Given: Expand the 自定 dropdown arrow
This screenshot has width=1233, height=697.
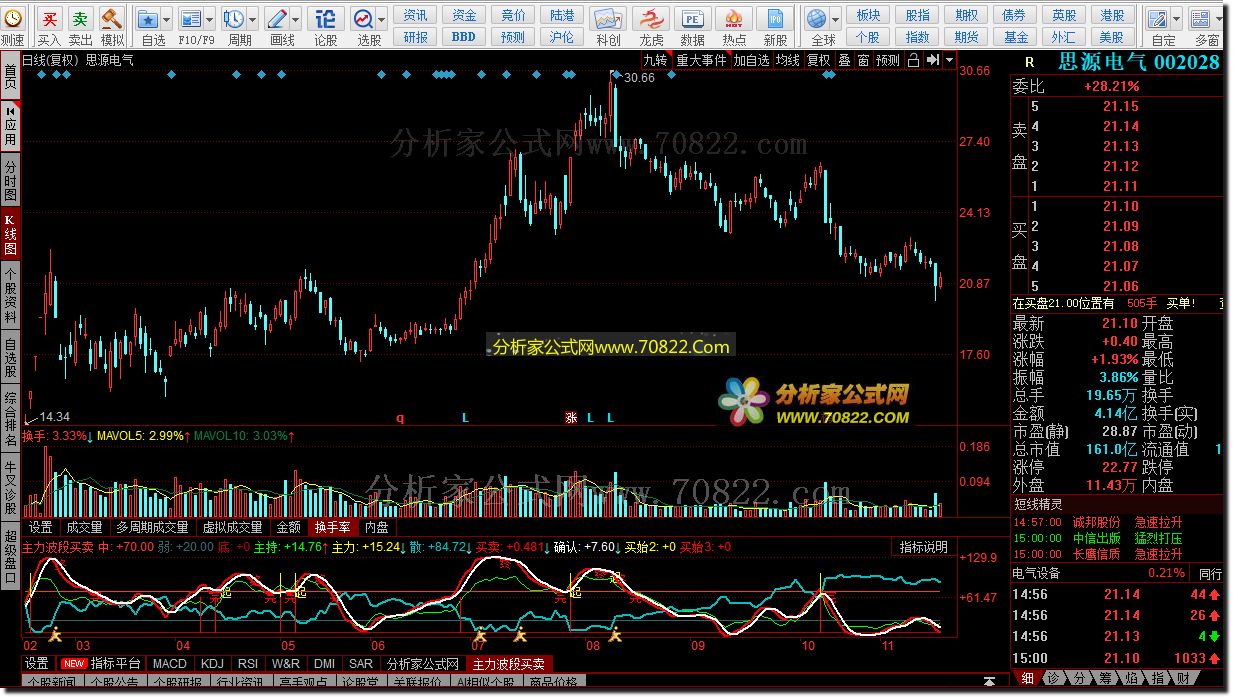Looking at the screenshot, I should 1175,18.
